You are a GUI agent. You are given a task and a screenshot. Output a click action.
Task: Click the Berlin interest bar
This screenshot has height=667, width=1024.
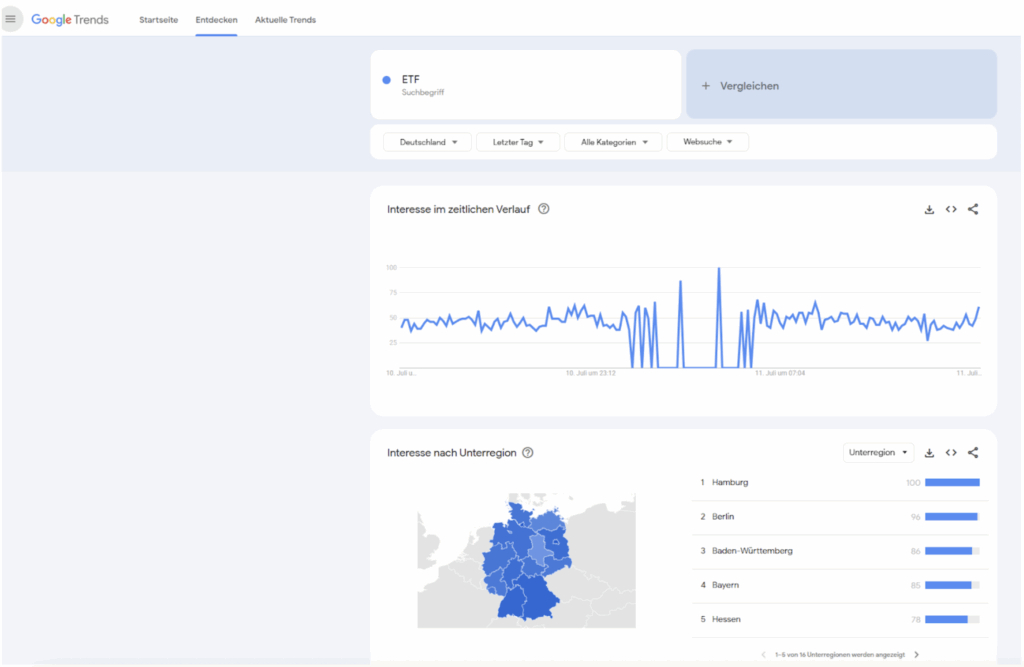[952, 517]
